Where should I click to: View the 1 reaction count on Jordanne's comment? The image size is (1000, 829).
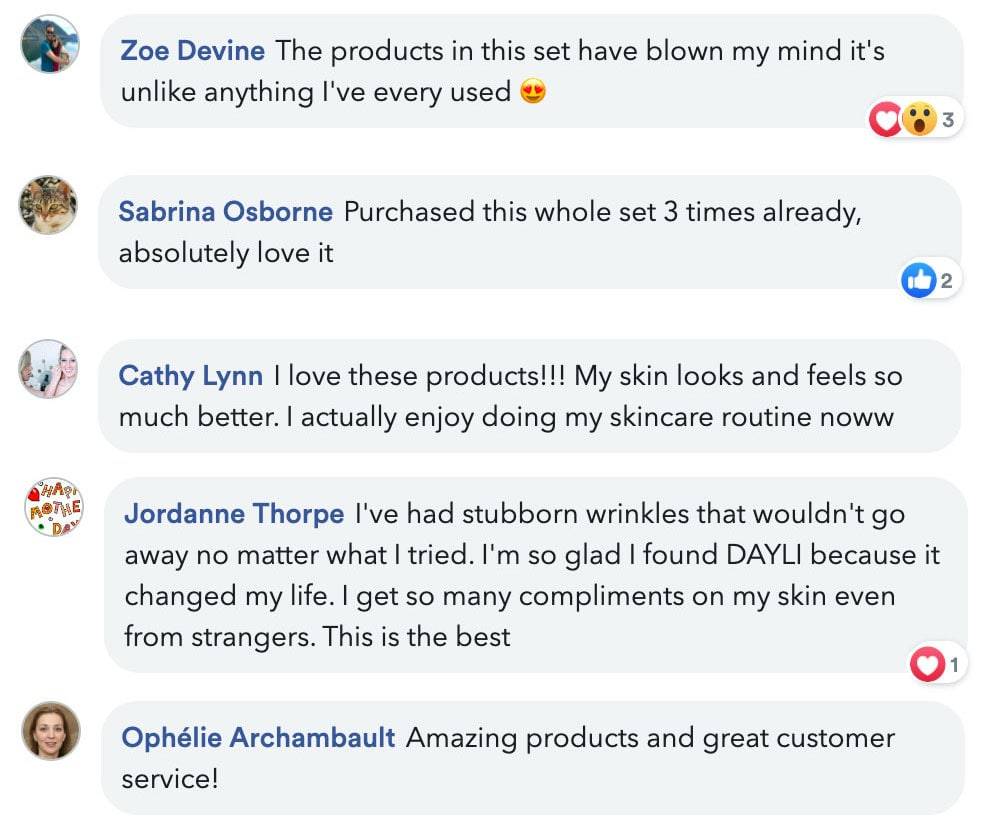pyautogui.click(x=954, y=665)
